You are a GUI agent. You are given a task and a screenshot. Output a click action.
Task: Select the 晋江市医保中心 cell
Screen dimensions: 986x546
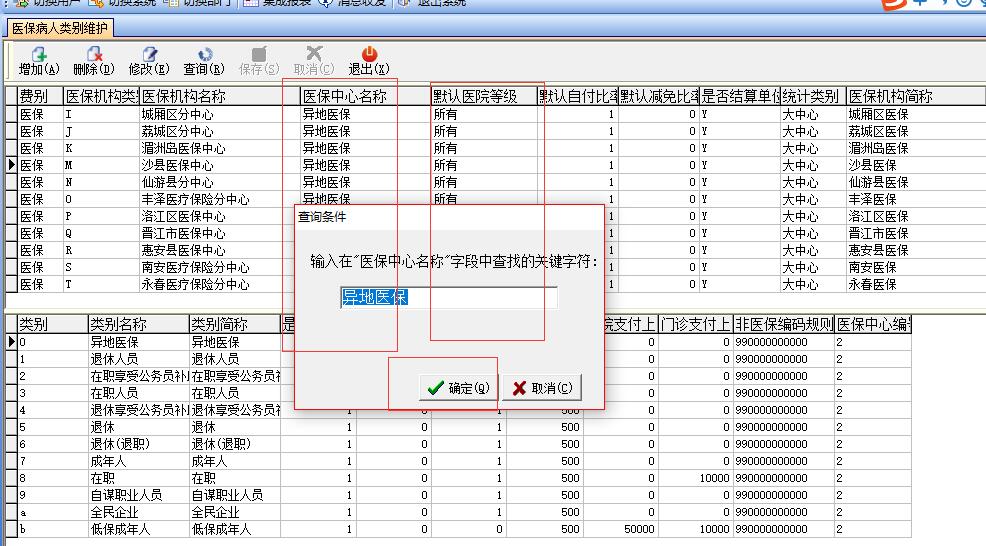click(x=219, y=233)
